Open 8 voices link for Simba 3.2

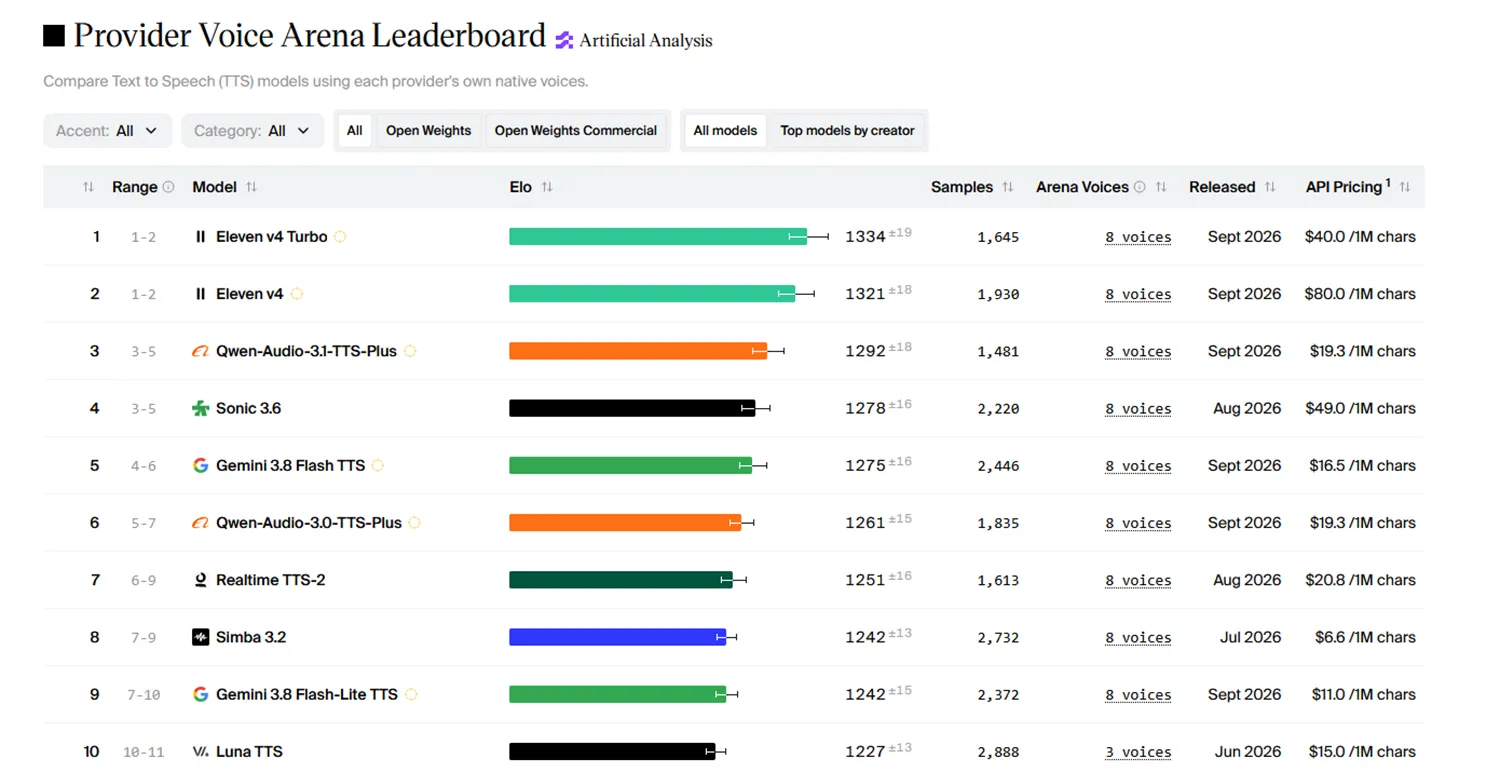click(x=1138, y=638)
